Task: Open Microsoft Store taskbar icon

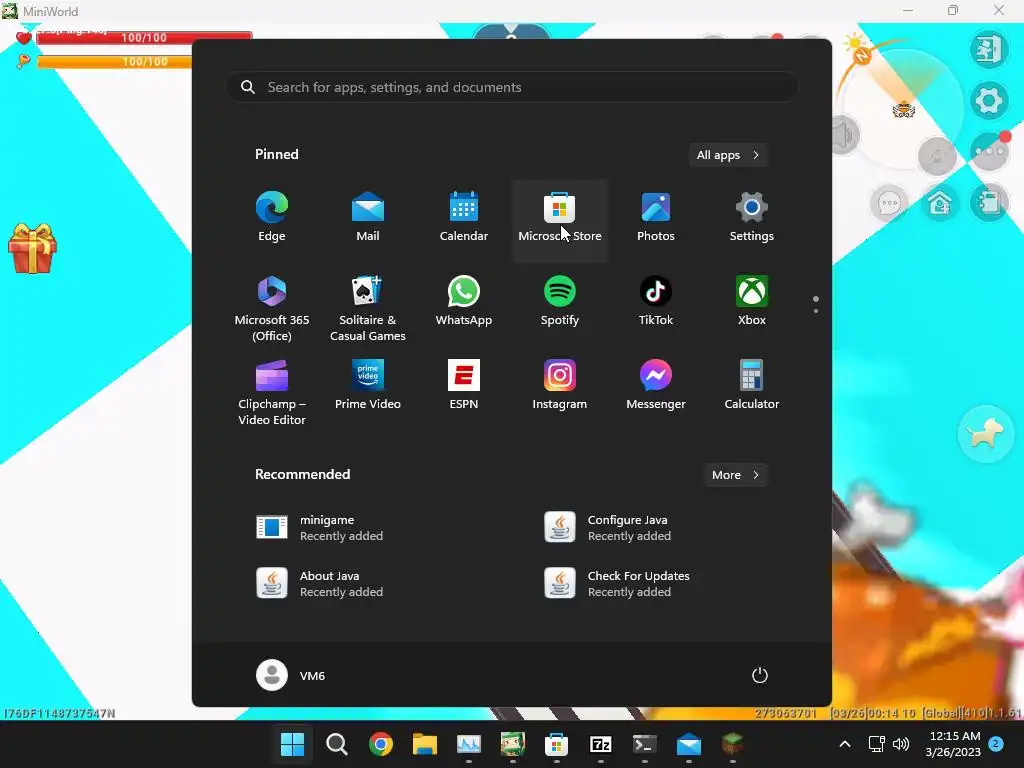Action: pos(556,744)
